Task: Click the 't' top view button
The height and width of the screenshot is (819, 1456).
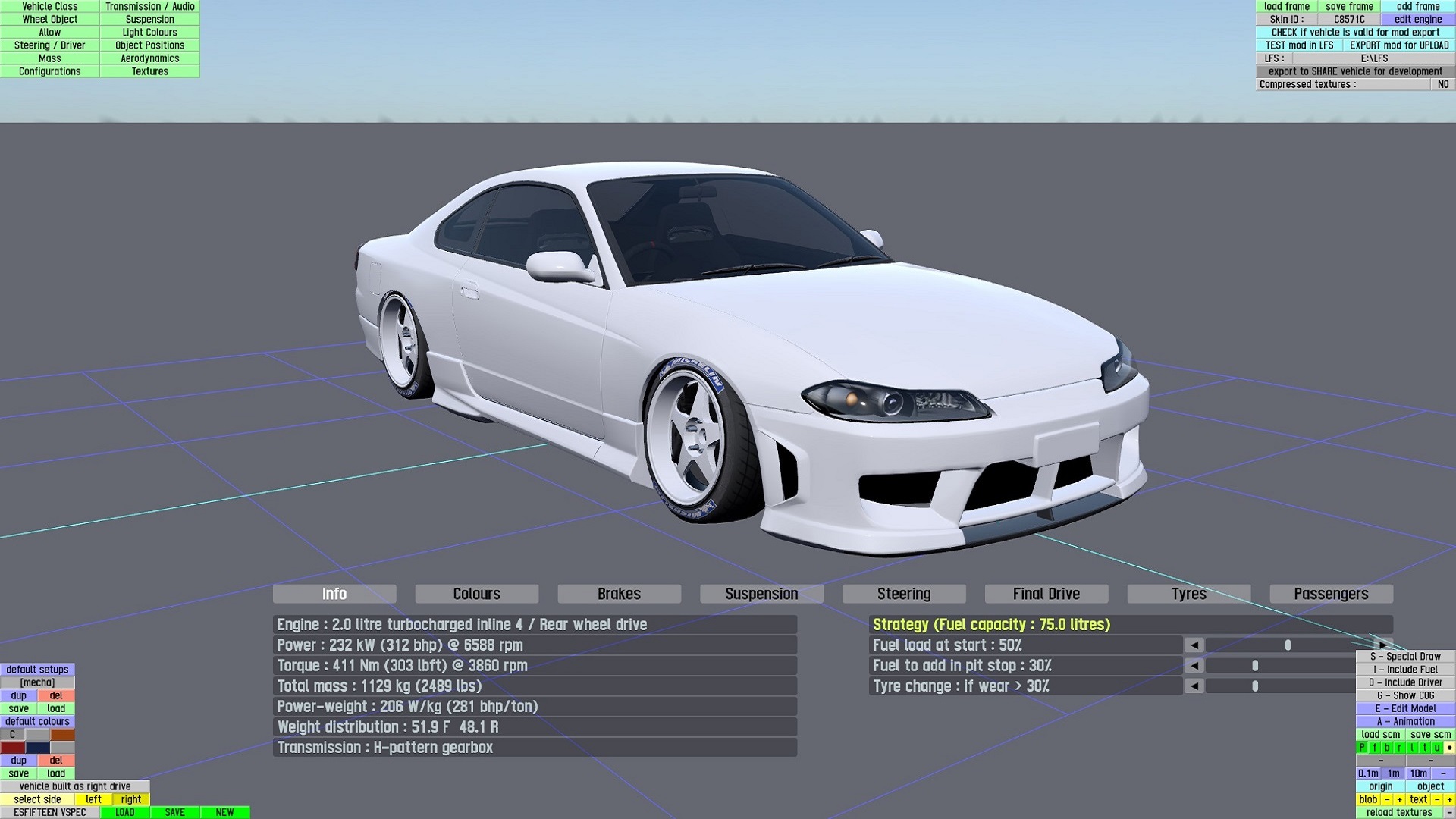Action: 1424,748
